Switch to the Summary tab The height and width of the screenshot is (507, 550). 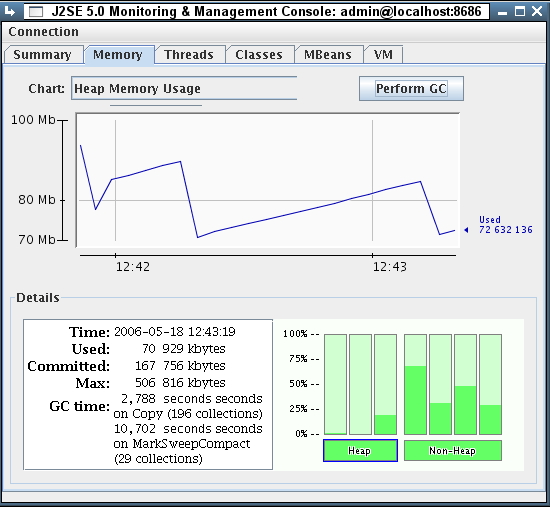pos(43,55)
